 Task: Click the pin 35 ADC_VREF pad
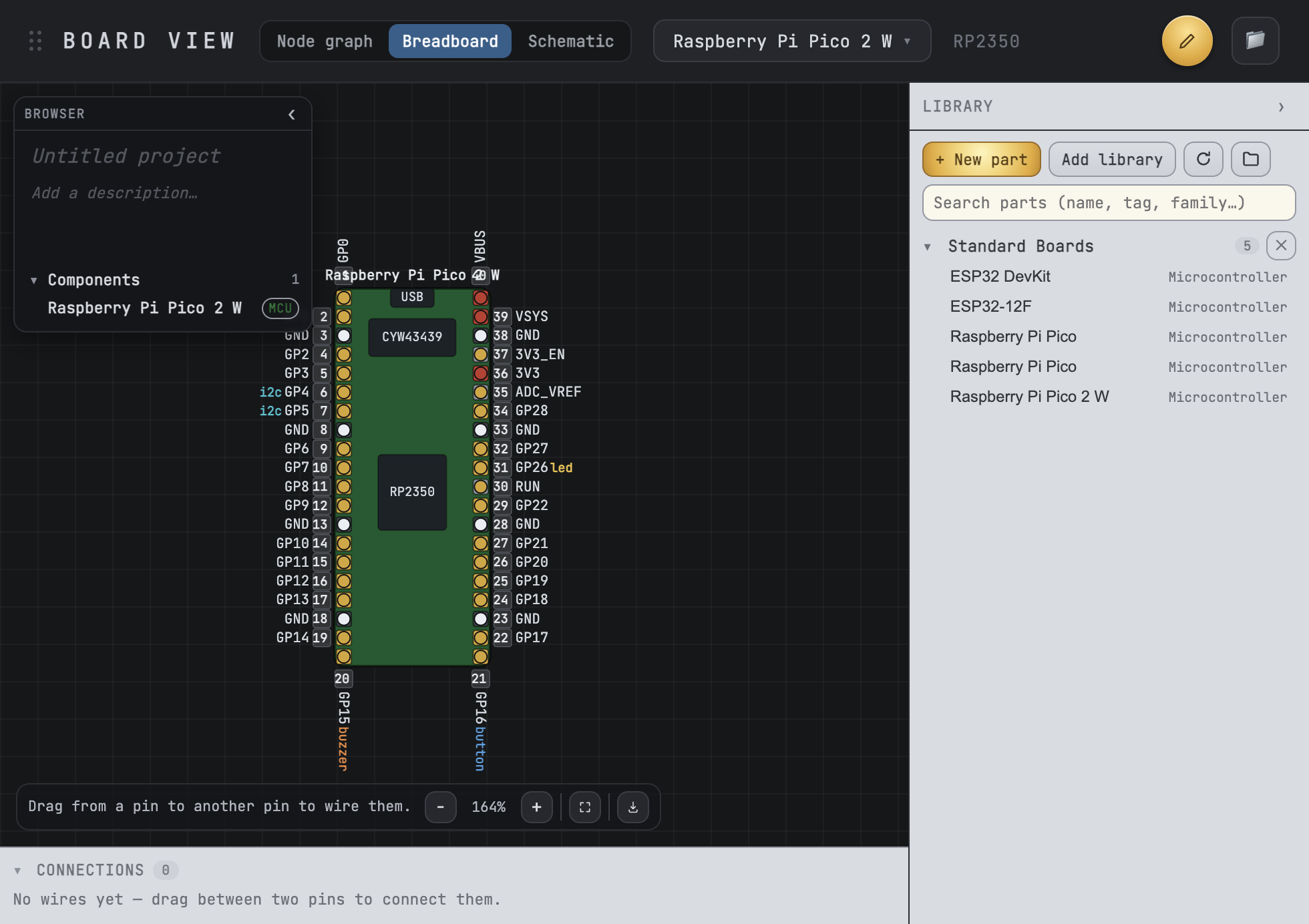click(x=480, y=392)
